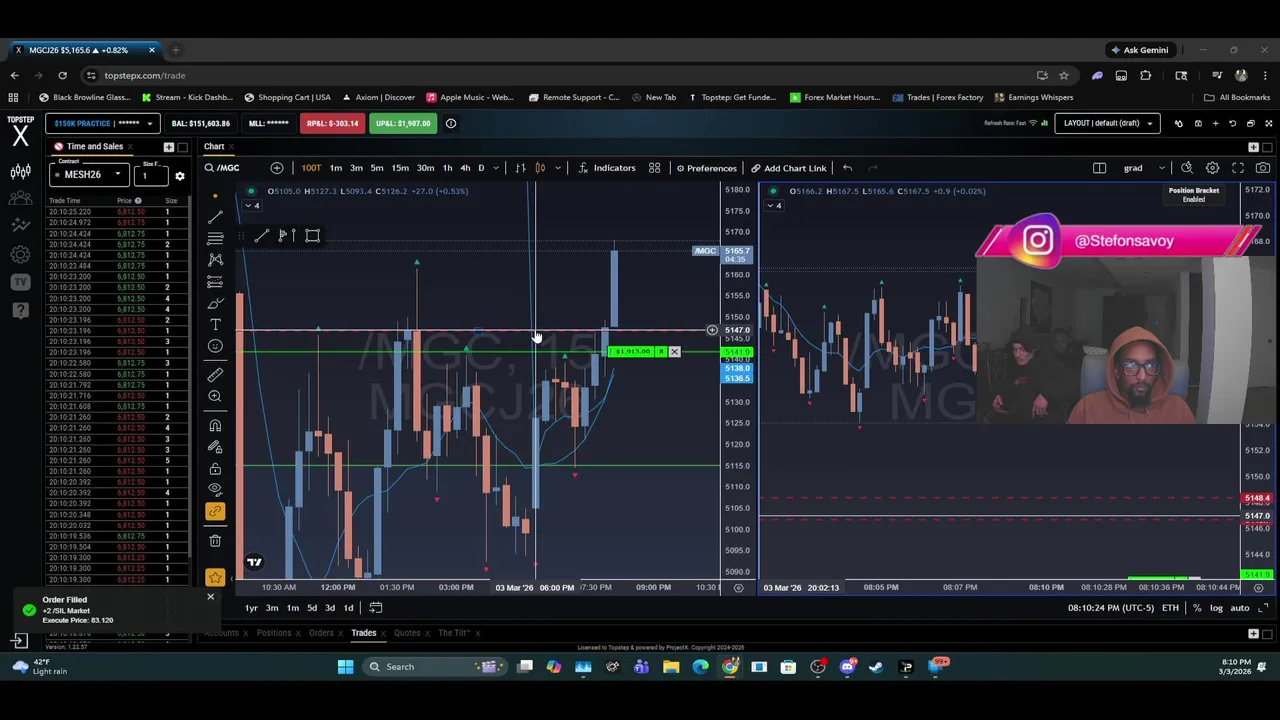Image resolution: width=1280 pixels, height=720 pixels.
Task: Switch to the Quotes tab
Action: 407,632
